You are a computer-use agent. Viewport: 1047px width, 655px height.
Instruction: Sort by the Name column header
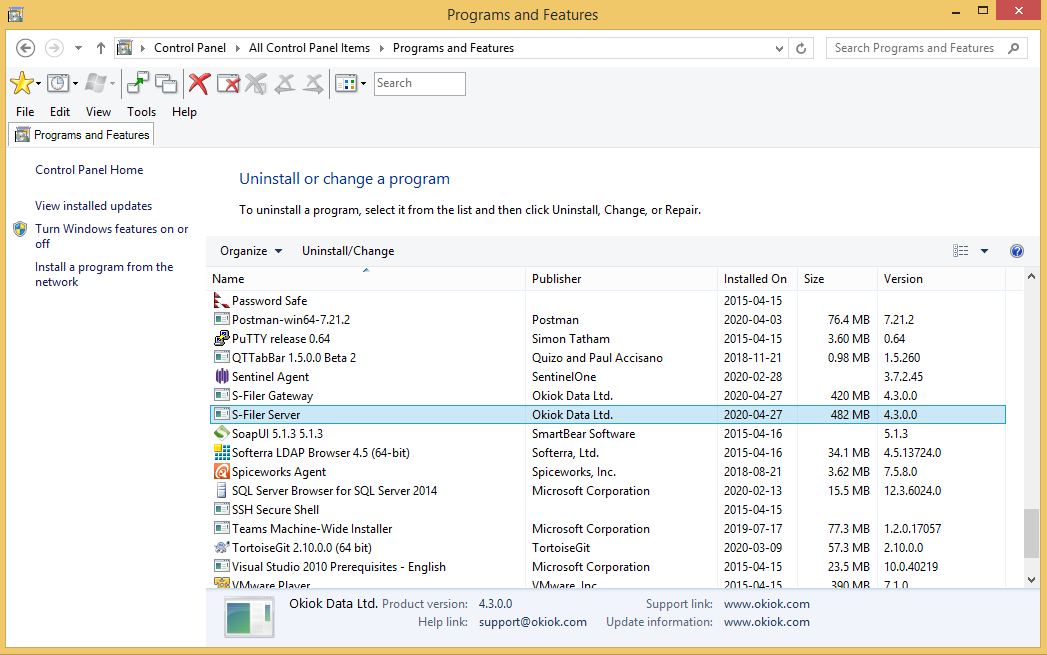pos(366,278)
